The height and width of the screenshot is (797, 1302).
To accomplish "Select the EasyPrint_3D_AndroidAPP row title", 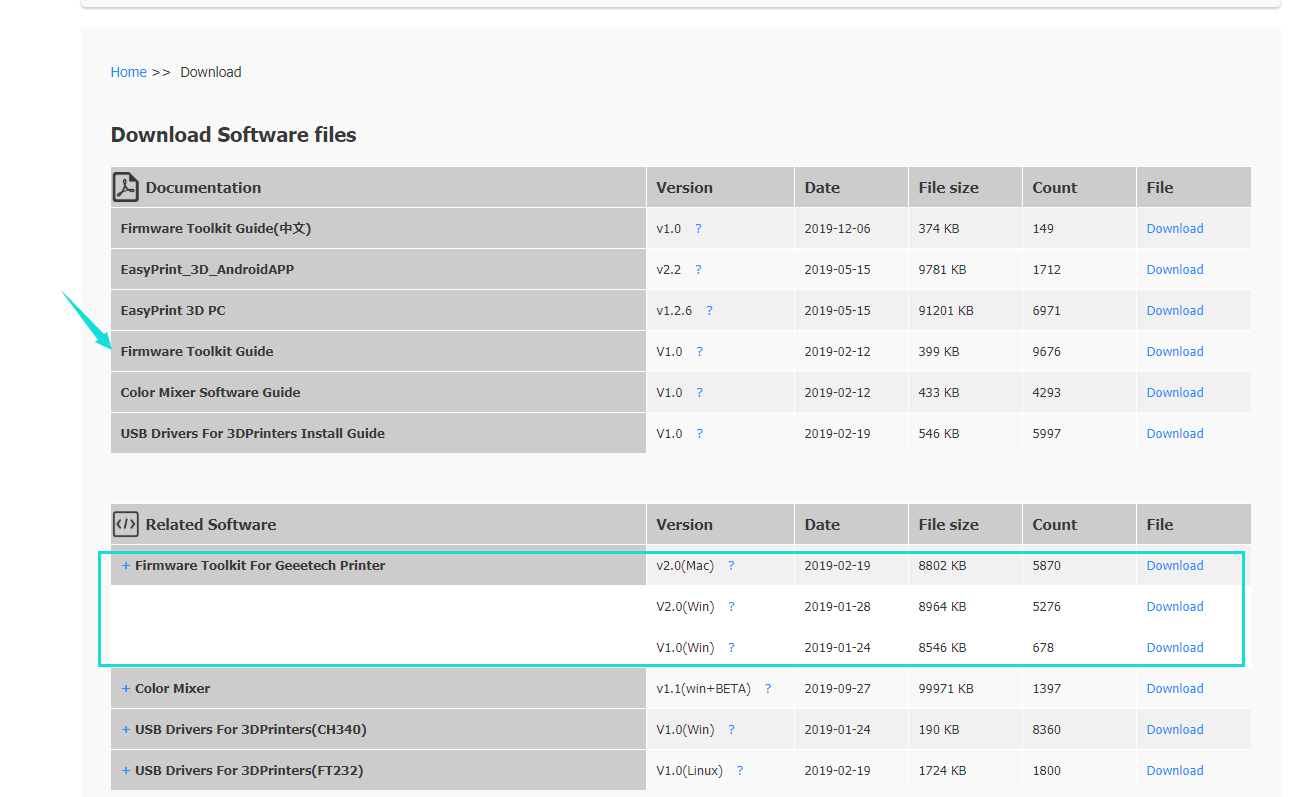I will point(207,270).
